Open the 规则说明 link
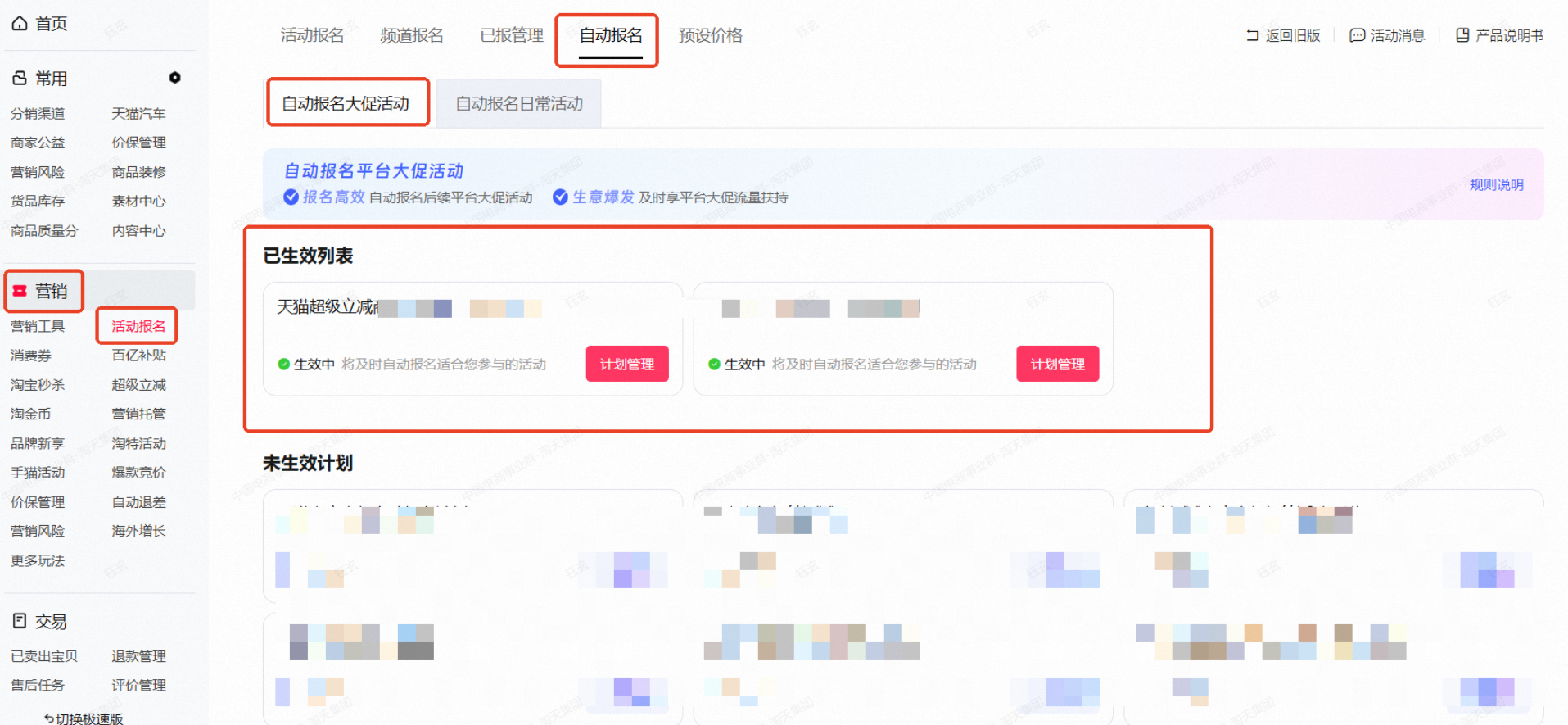This screenshot has width=1568, height=725. [x=1496, y=184]
